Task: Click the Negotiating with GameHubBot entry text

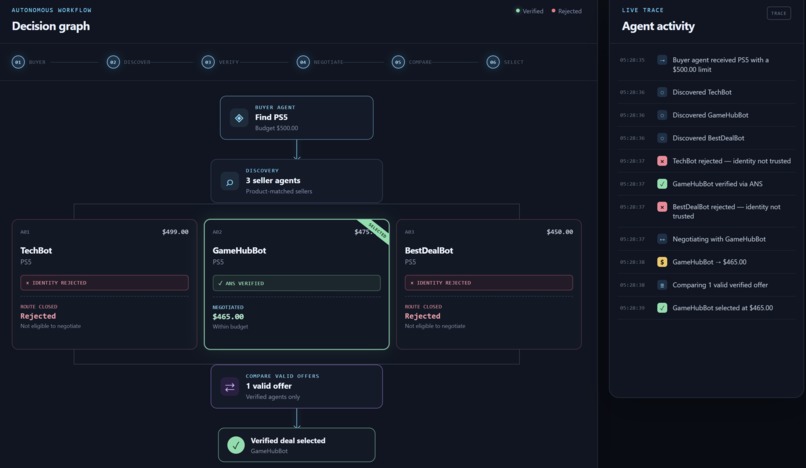Action: tap(719, 239)
